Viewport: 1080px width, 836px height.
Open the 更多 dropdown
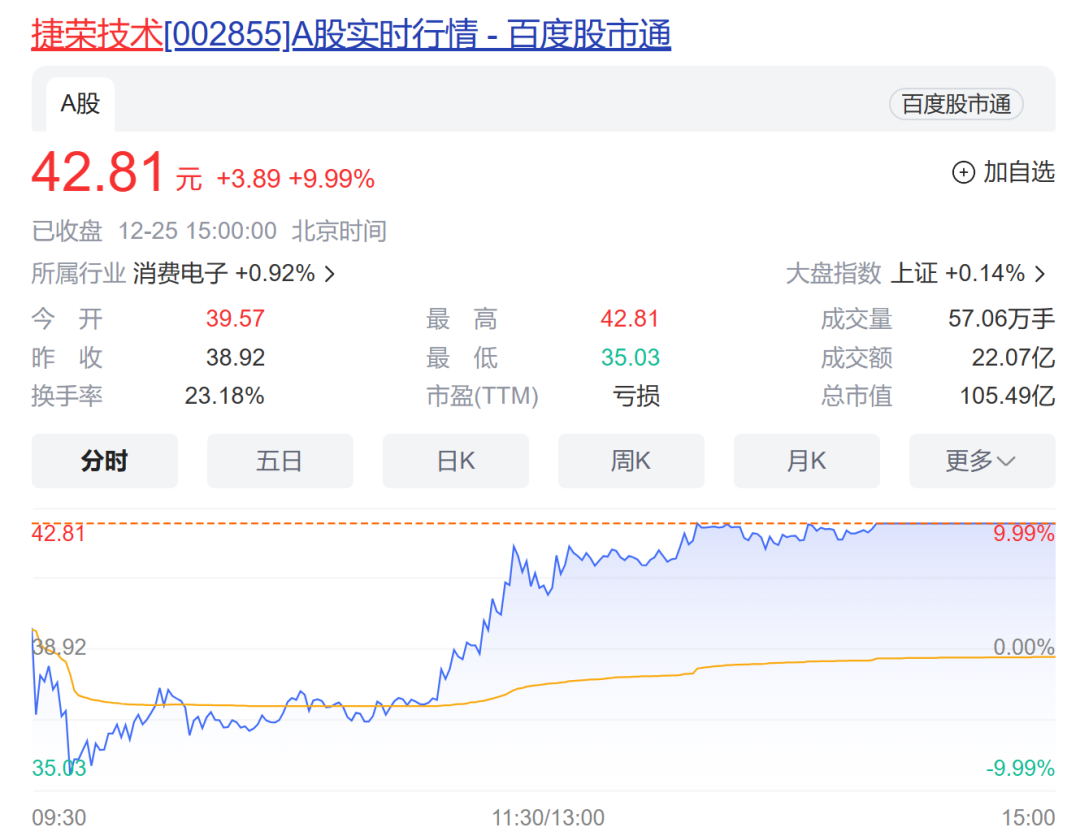pyautogui.click(x=982, y=461)
